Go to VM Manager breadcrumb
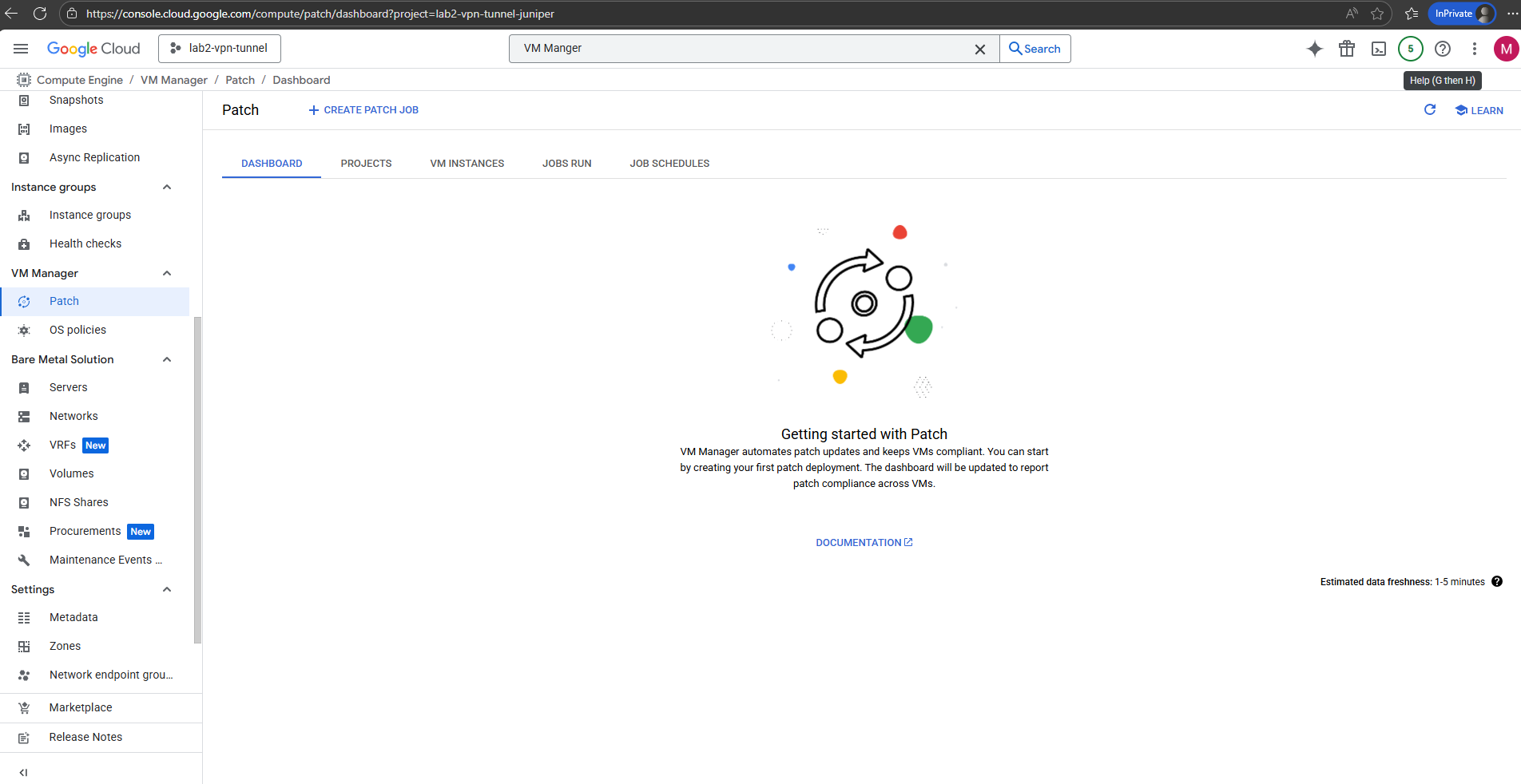The width and height of the screenshot is (1521, 784). tap(173, 80)
